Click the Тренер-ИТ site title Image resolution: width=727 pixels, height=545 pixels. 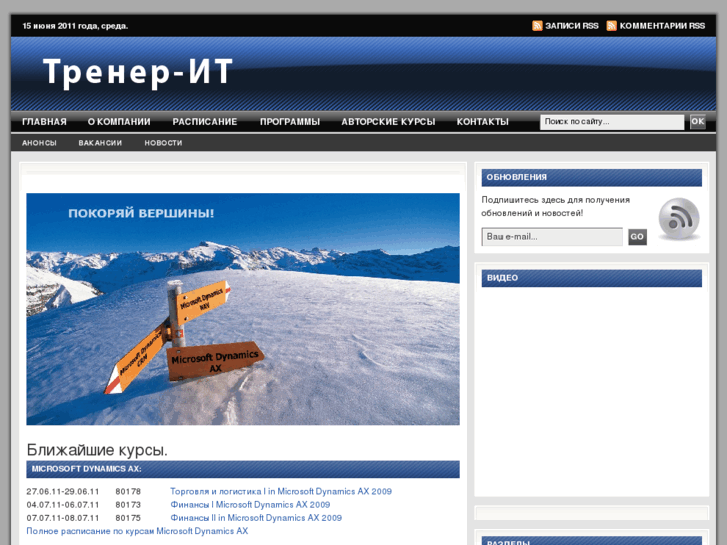pyautogui.click(x=138, y=72)
